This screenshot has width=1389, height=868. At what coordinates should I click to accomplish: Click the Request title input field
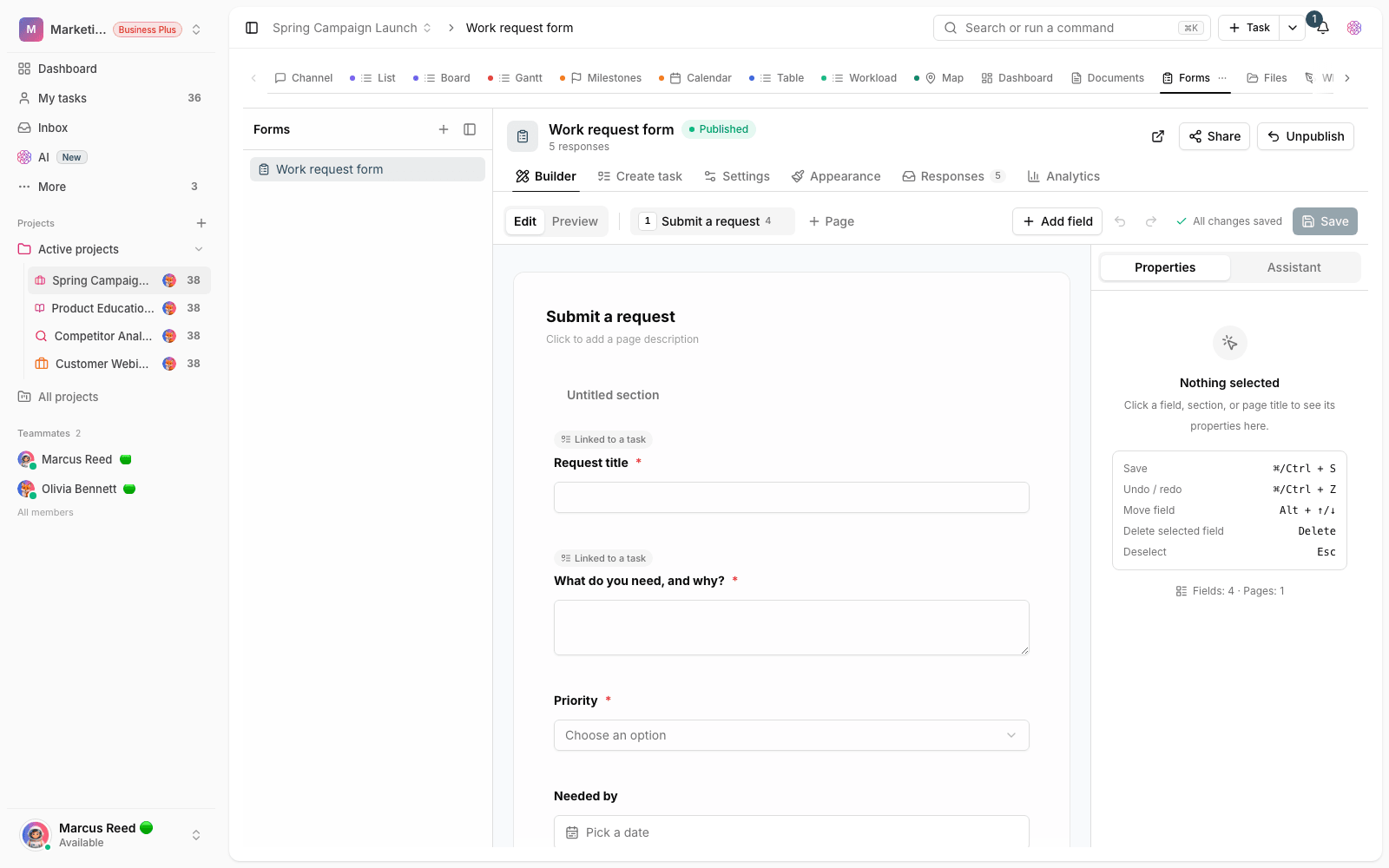point(792,497)
